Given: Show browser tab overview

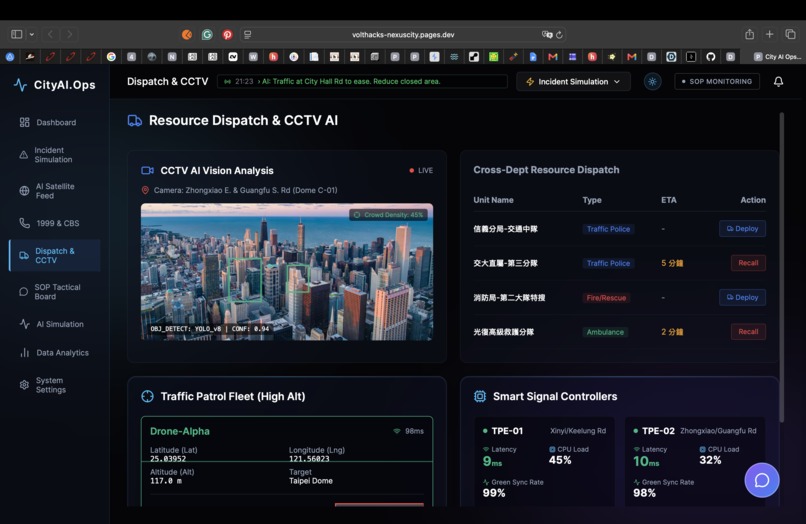Looking at the screenshot, I should 790,34.
